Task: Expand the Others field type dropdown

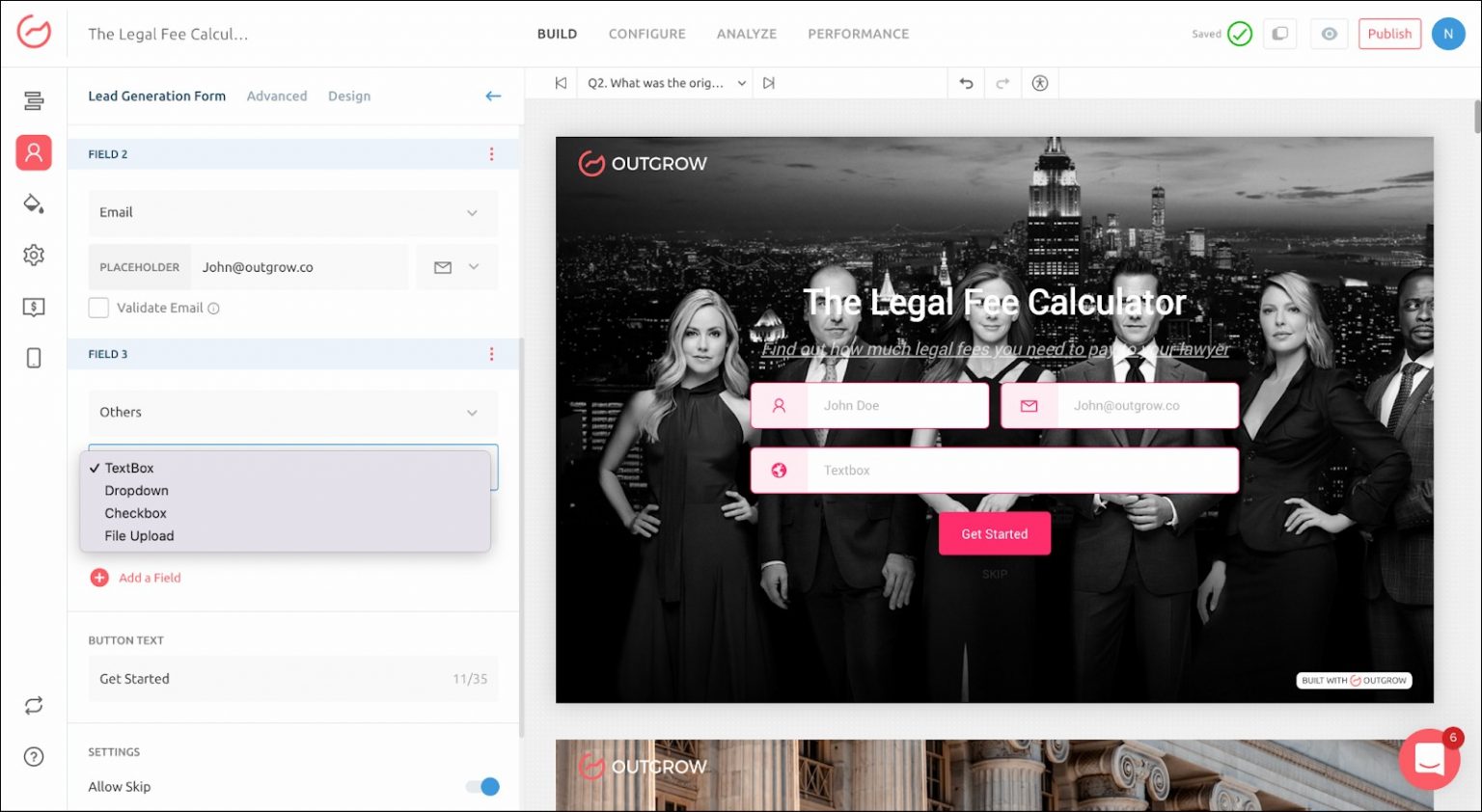Action: 292,413
